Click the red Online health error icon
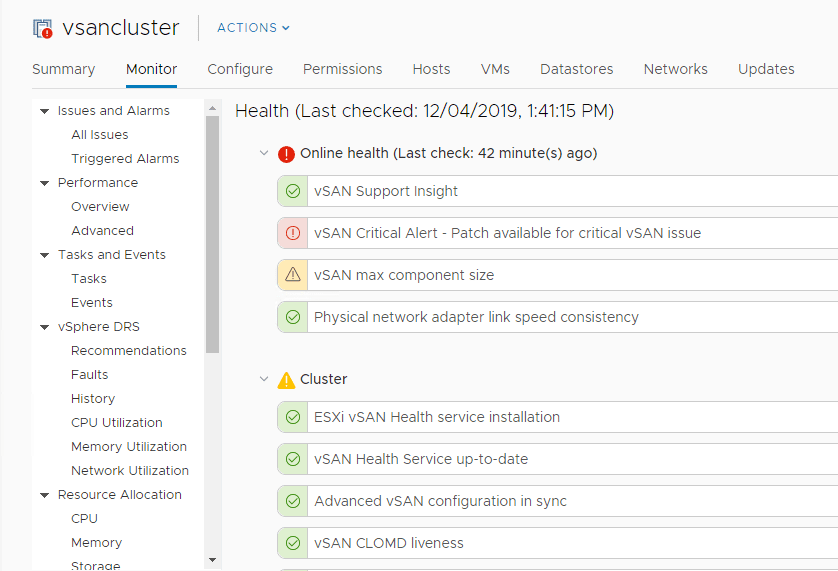This screenshot has width=838, height=571. point(287,154)
